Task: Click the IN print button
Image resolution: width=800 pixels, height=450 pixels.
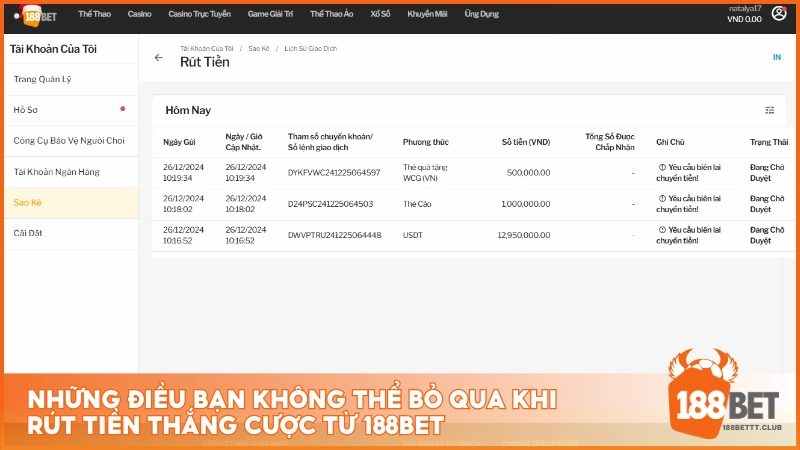Action: [777, 57]
